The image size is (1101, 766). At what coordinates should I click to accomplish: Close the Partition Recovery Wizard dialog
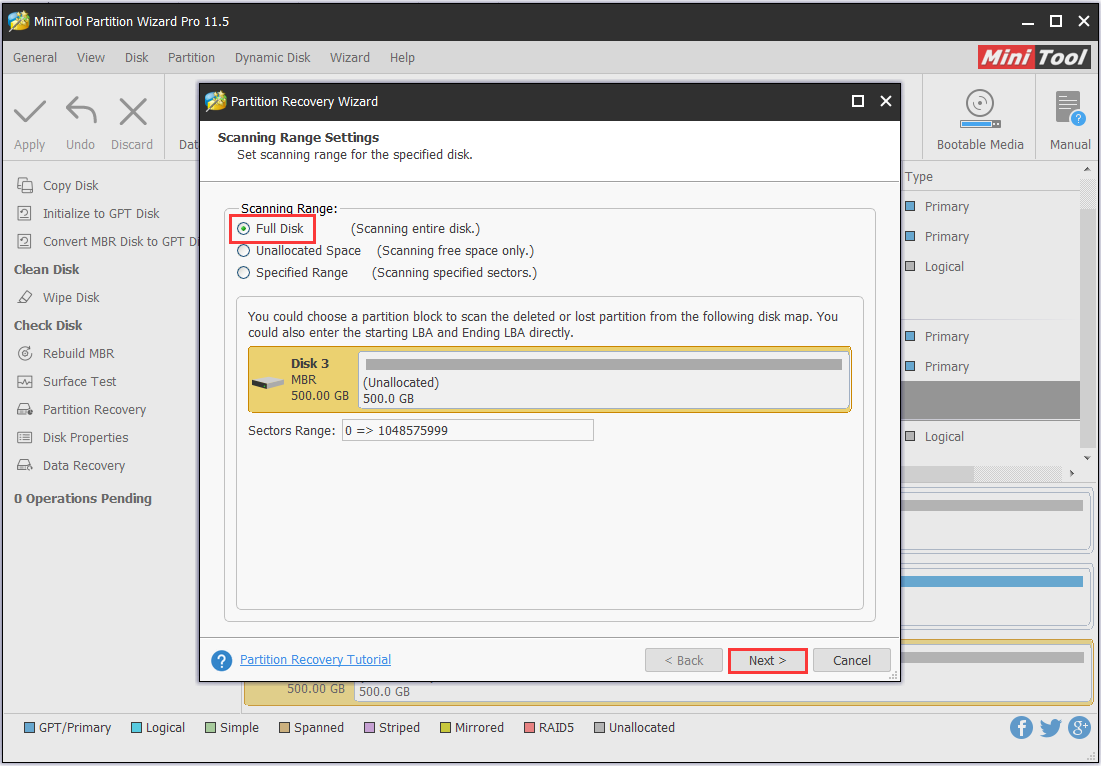pos(886,101)
